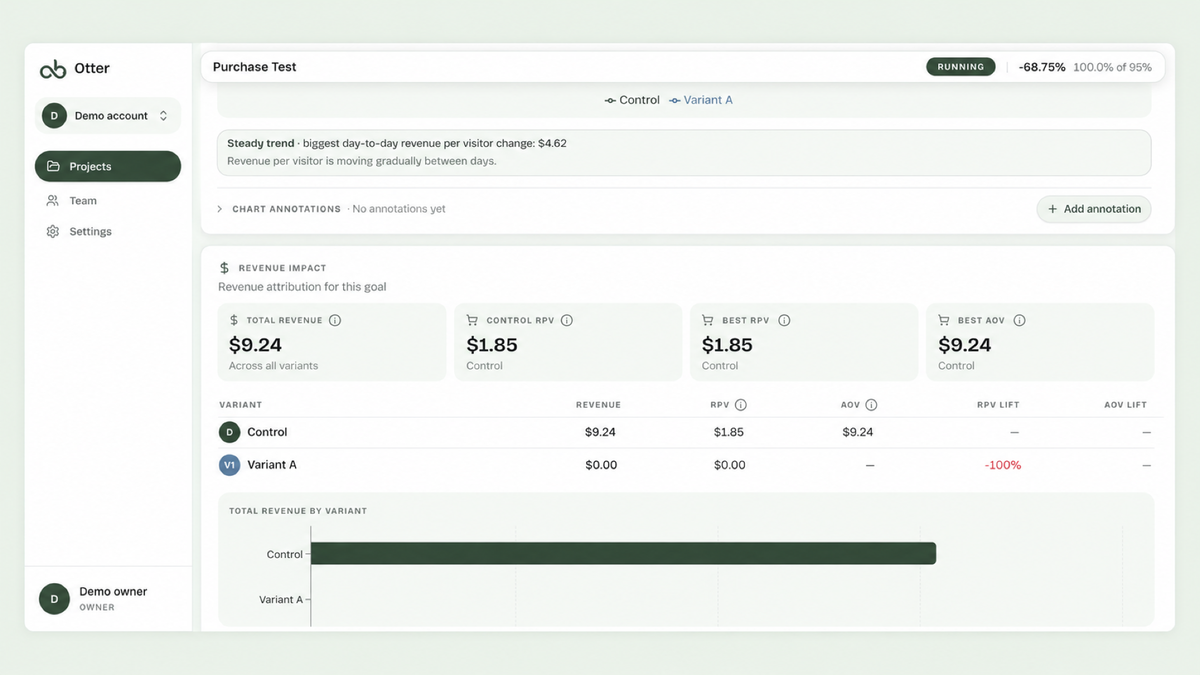
Task: Click the RPV column info icon
Action: point(741,405)
